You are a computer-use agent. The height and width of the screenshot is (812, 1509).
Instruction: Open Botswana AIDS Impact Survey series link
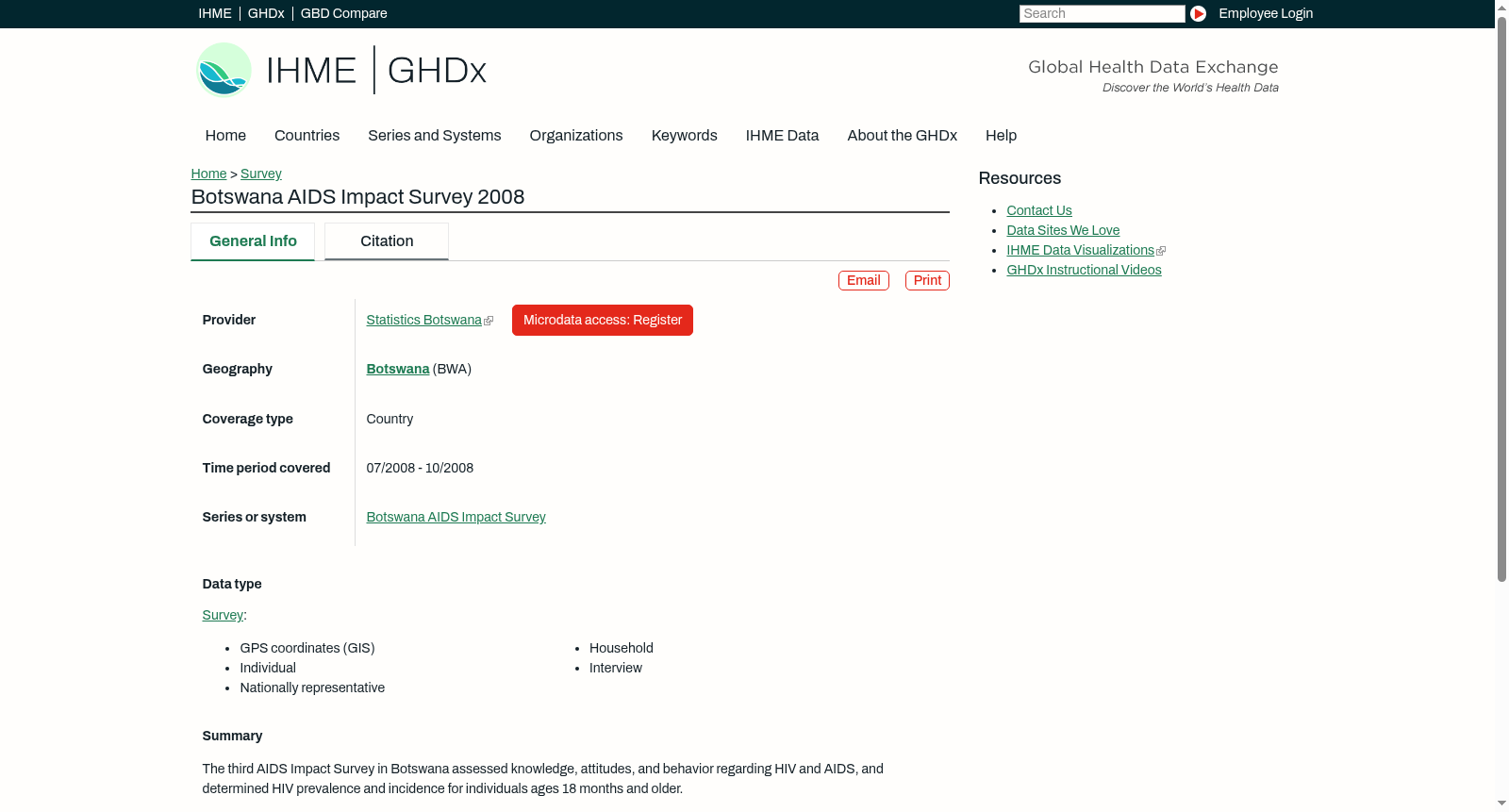[456, 517]
